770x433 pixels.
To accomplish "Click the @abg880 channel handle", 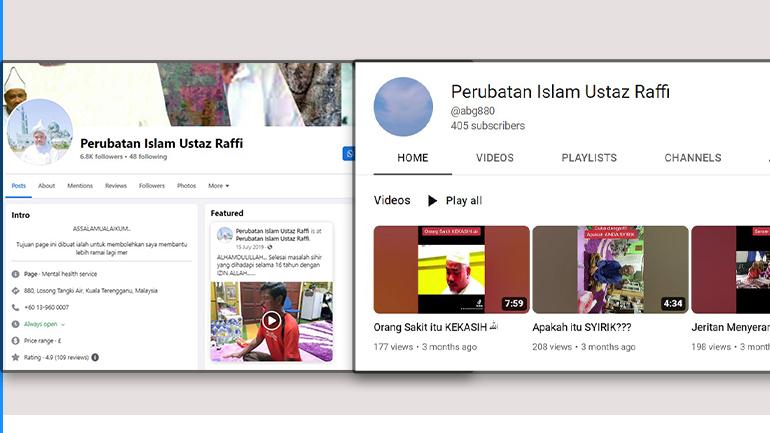I will click(x=473, y=111).
